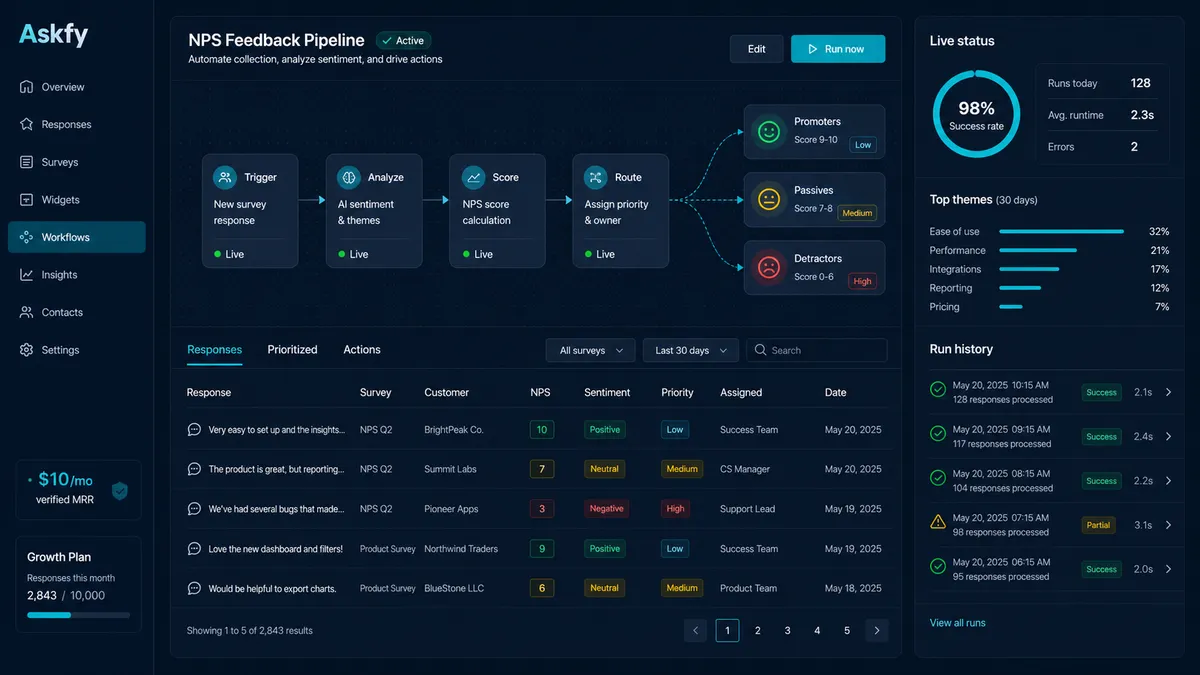Click the verified MRR shield icon
This screenshot has height=675, width=1200.
(x=119, y=490)
